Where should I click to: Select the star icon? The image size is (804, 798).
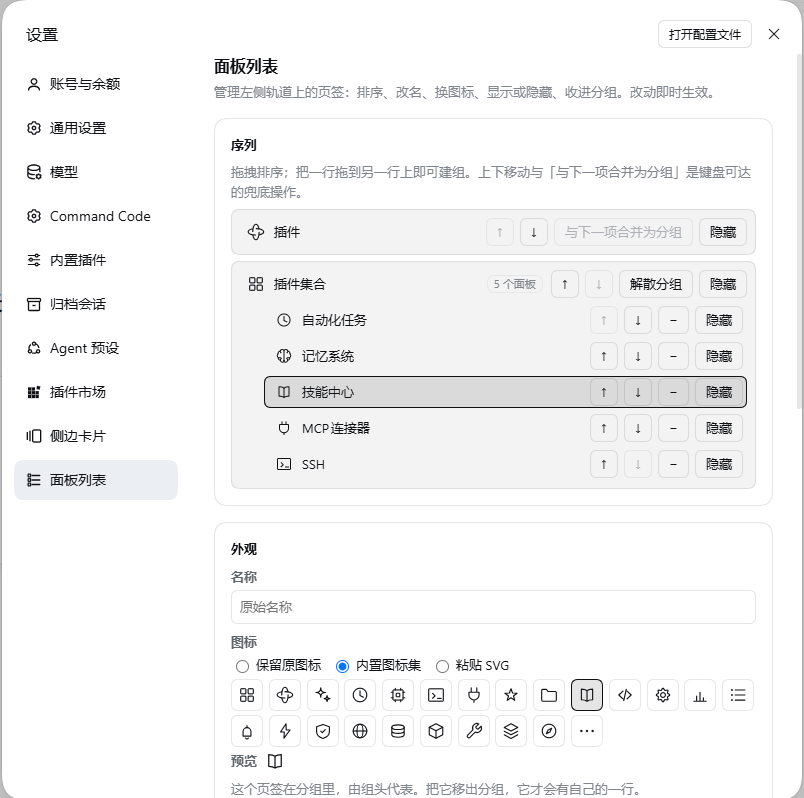coord(511,695)
